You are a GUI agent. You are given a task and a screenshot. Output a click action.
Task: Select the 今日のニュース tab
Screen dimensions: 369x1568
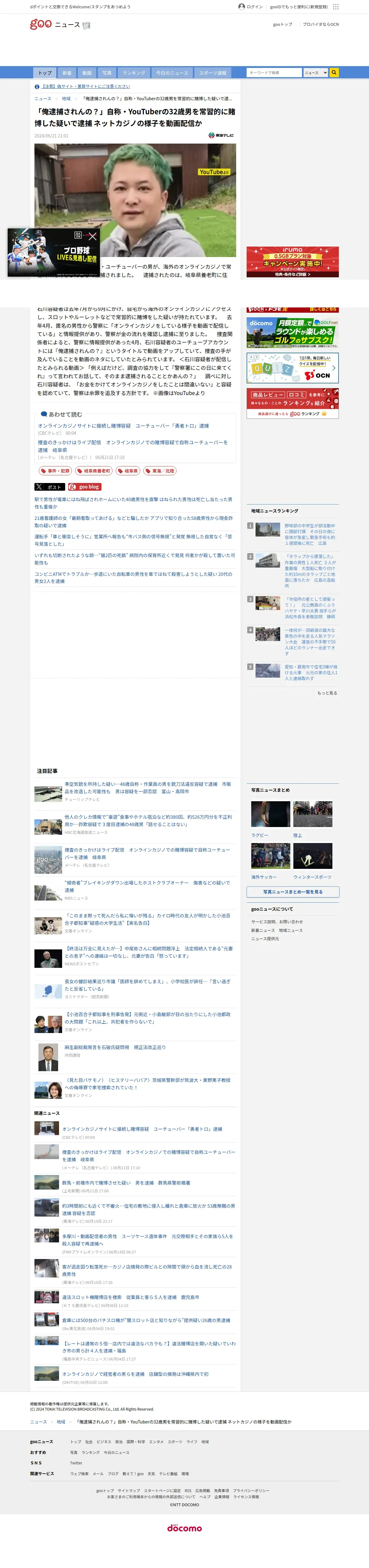[x=172, y=73]
